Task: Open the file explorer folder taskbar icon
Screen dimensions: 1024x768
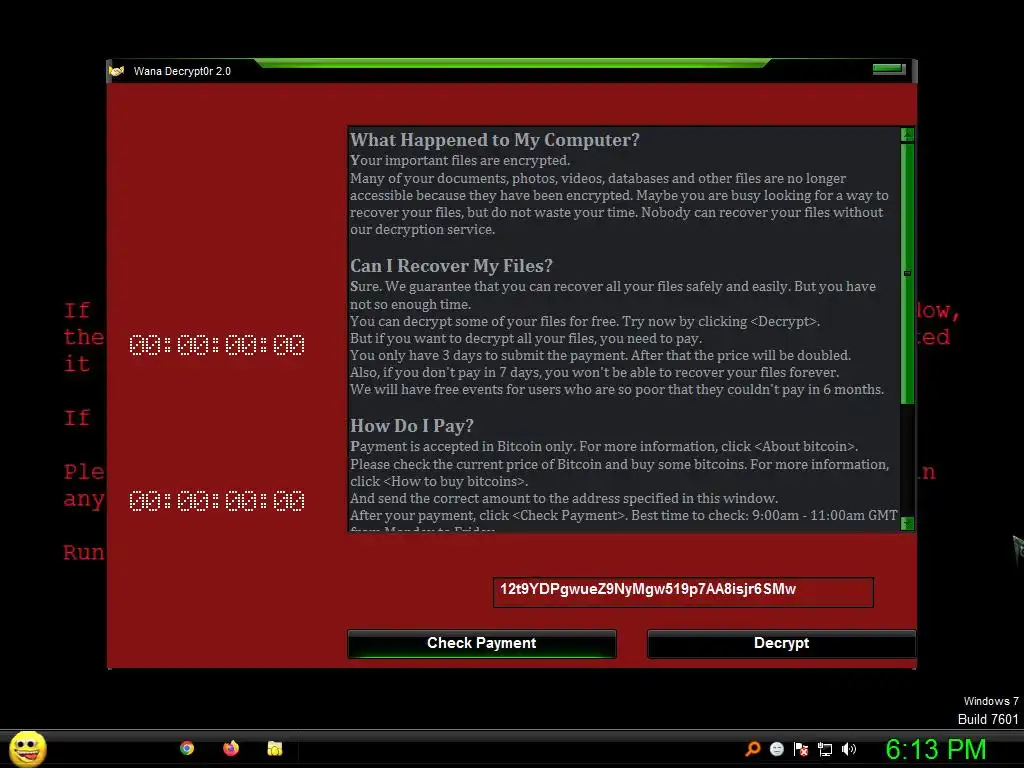Action: (x=275, y=748)
